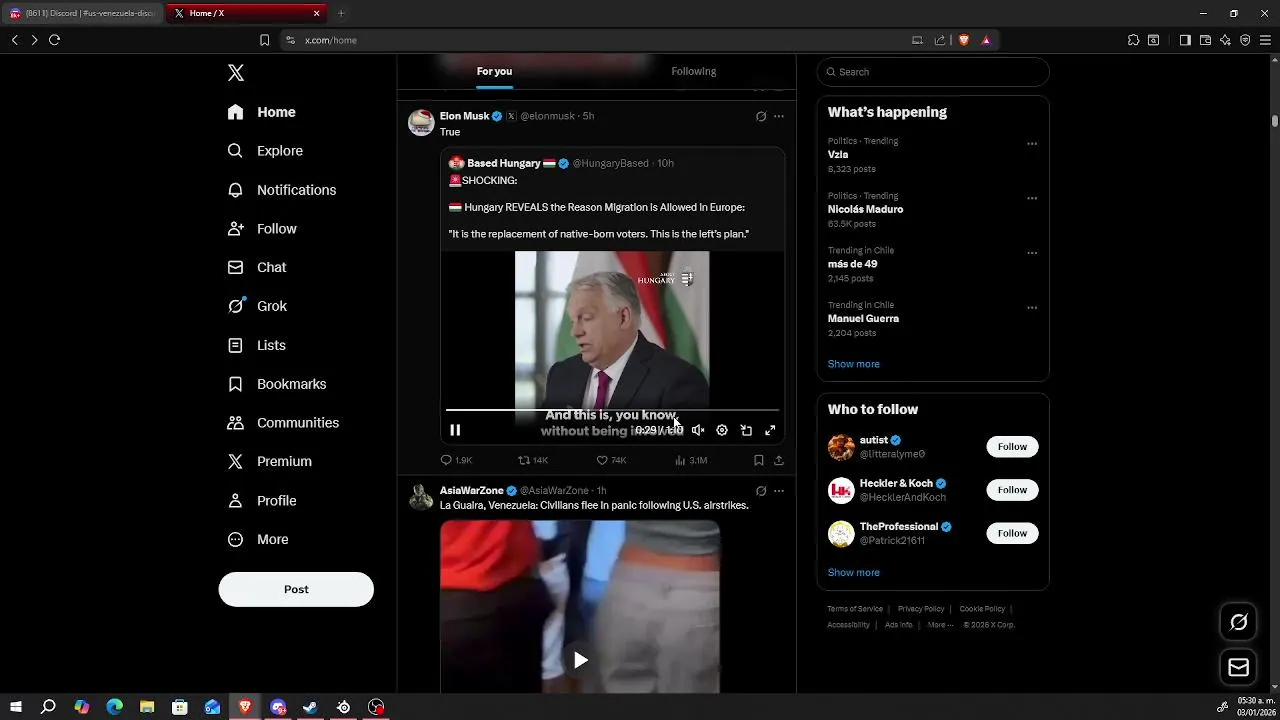Repost Elon Musk's post (14K)
This screenshot has width=1280, height=720.
click(533, 460)
